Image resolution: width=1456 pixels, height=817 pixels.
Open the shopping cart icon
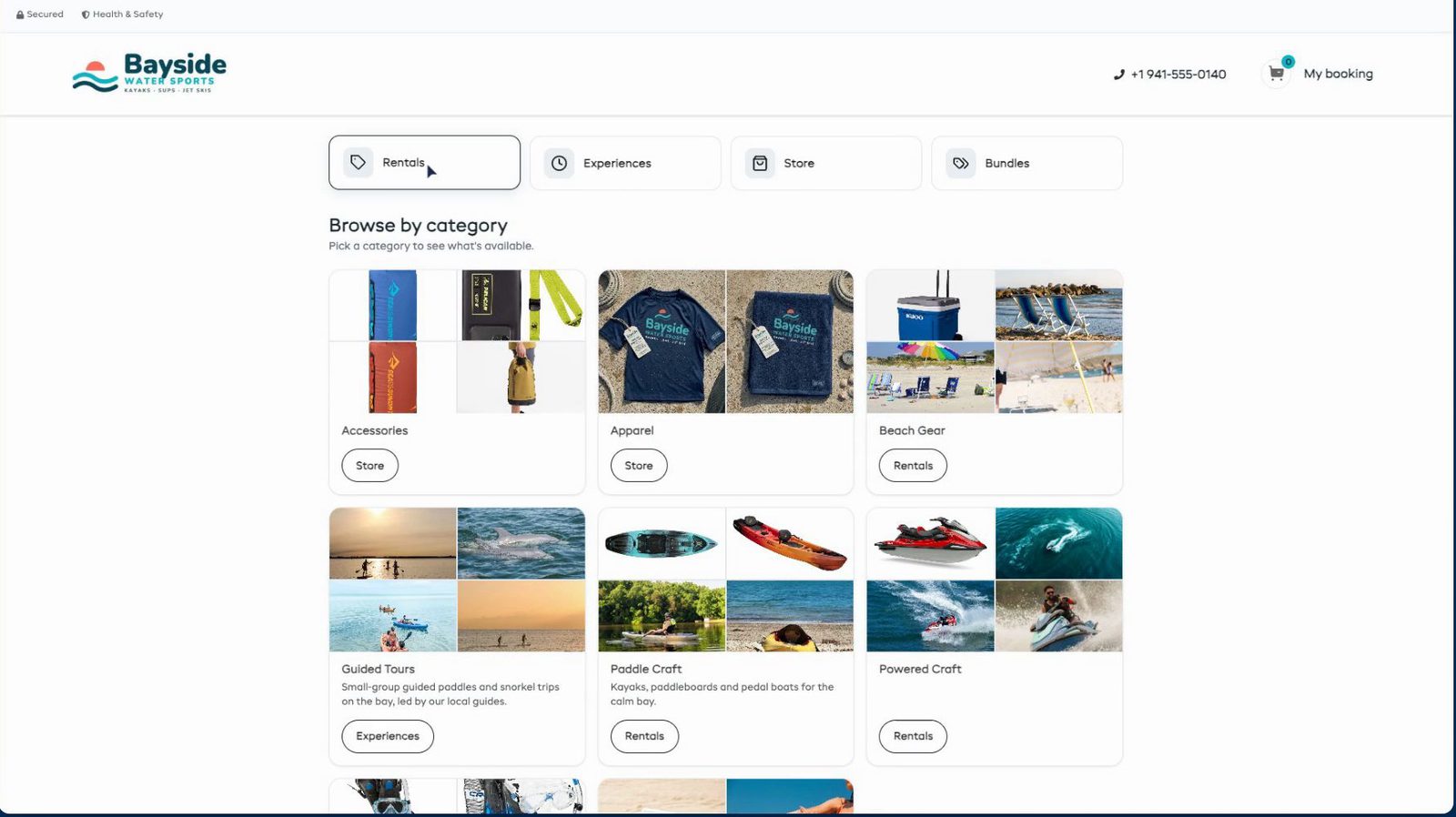(x=1277, y=74)
